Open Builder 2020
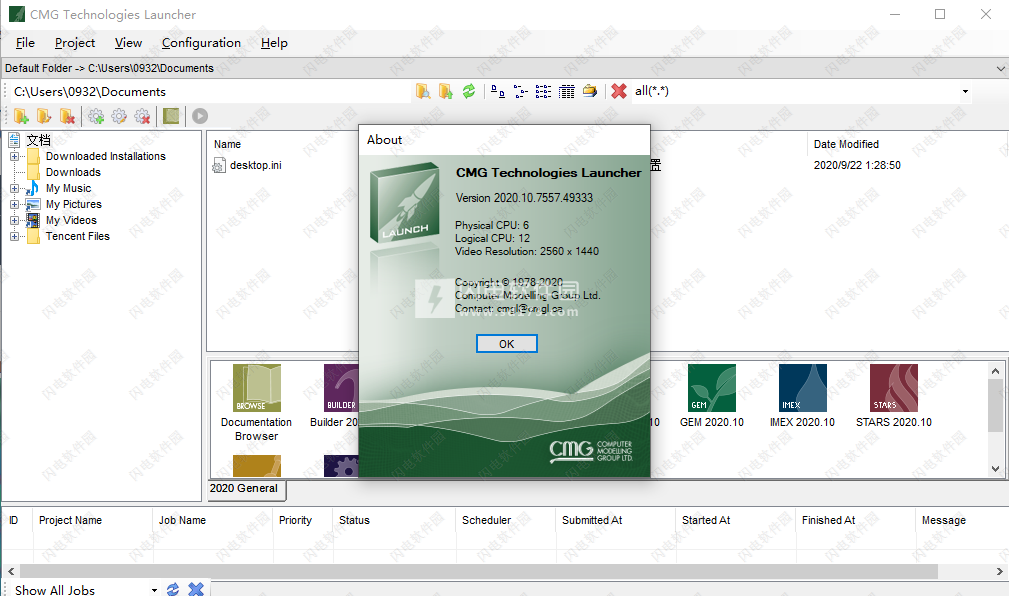Image resolution: width=1009 pixels, height=596 pixels. [x=341, y=388]
